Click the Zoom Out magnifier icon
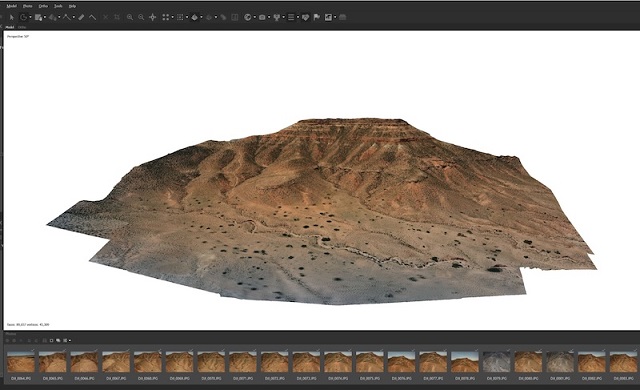This screenshot has width=640, height=390. 141,17
